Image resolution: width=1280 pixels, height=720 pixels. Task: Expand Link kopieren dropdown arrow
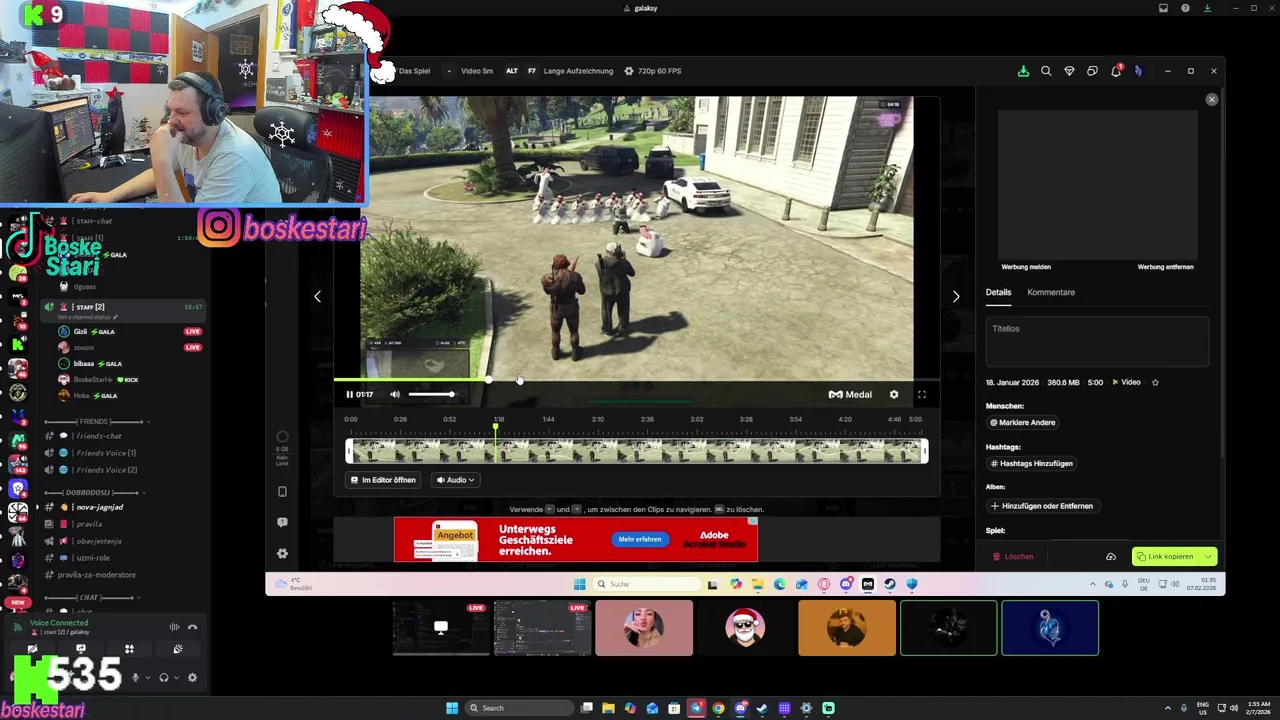(x=1208, y=556)
